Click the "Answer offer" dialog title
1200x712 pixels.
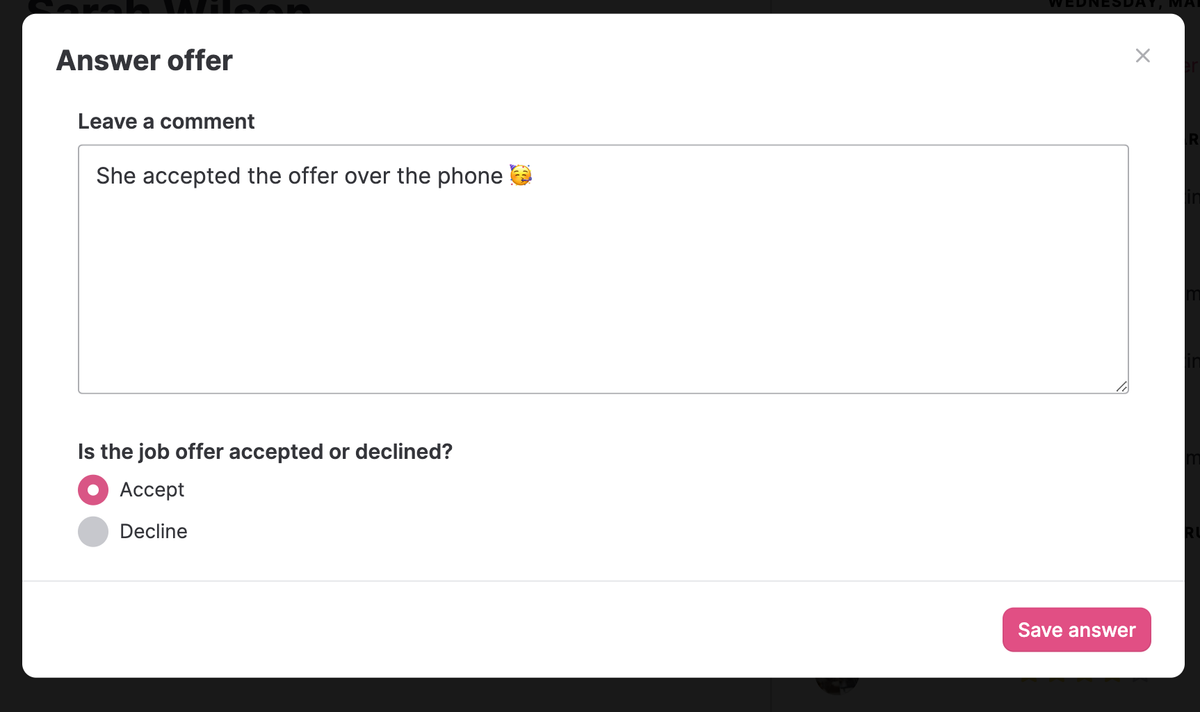pos(144,61)
